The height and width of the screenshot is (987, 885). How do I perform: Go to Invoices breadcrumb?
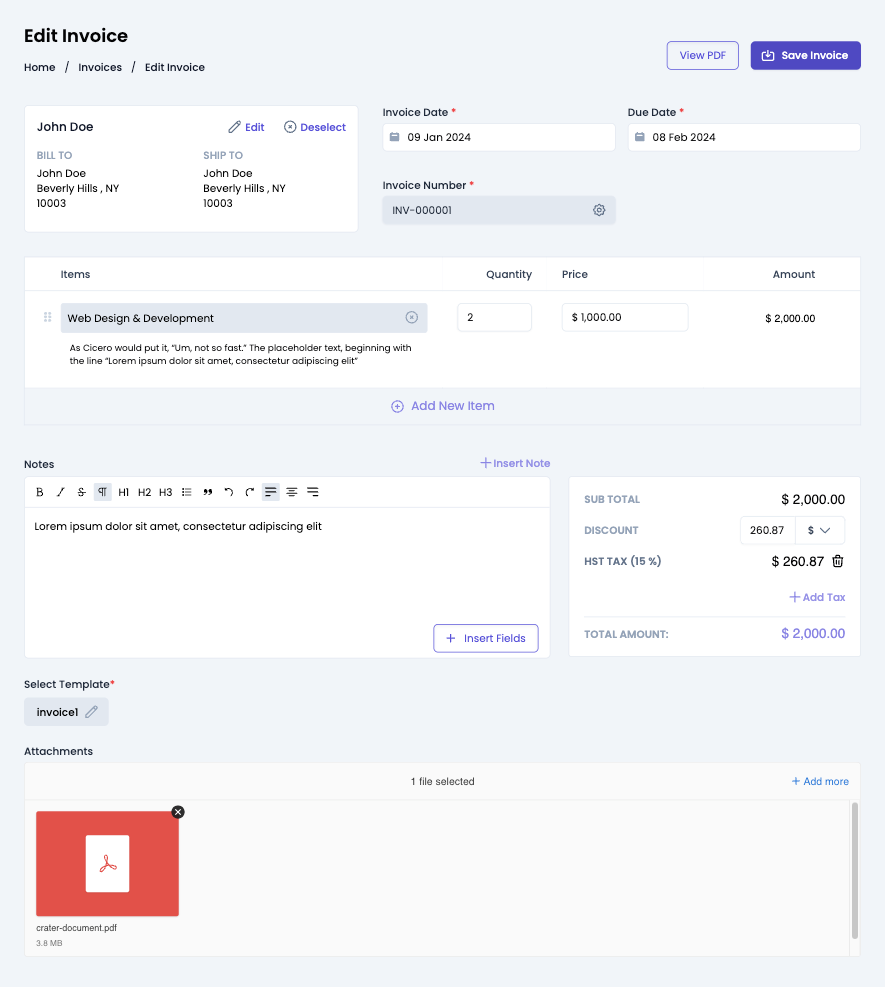(100, 67)
